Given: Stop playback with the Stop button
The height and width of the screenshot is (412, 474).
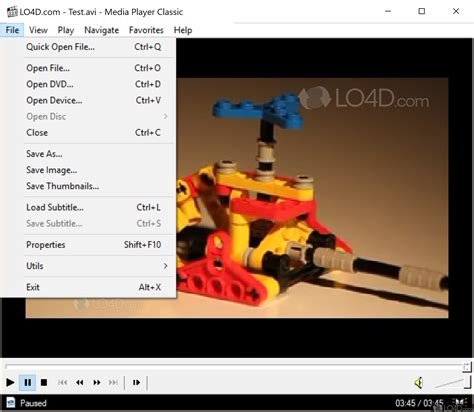Looking at the screenshot, I should 44,382.
